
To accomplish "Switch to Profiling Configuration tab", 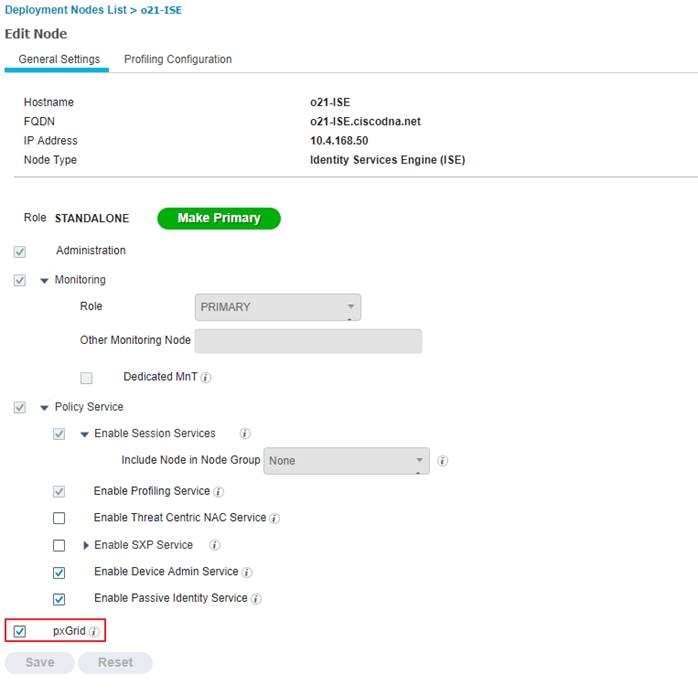I will point(178,59).
